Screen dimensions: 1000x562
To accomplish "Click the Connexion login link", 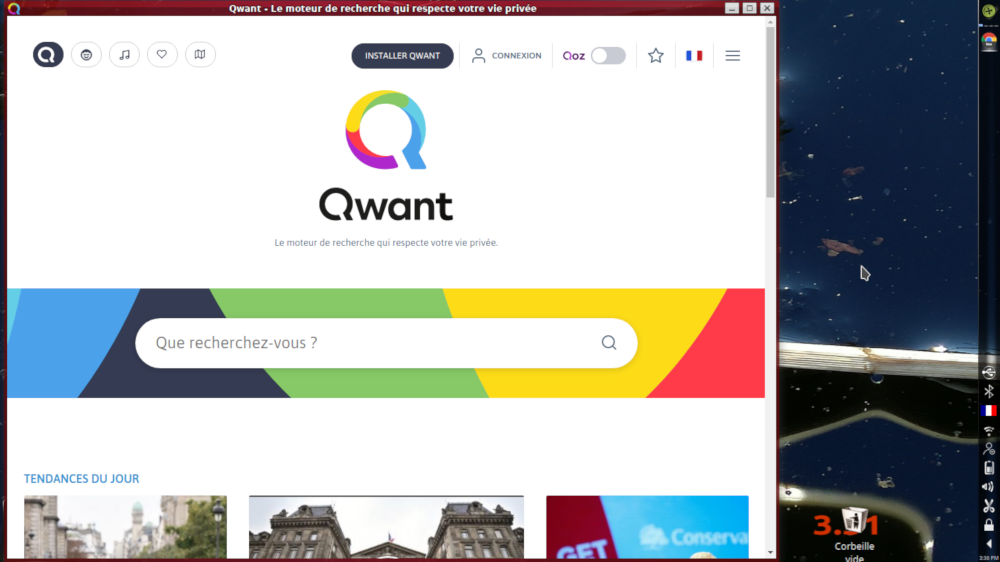I will pos(506,55).
